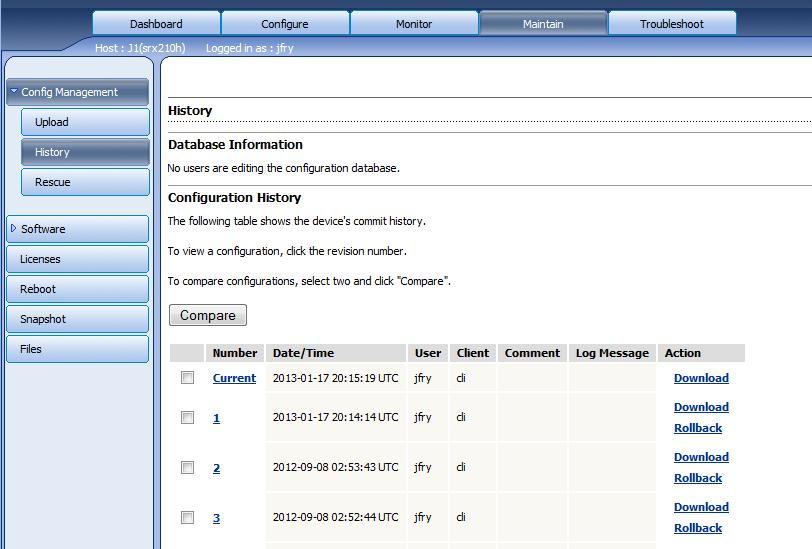The width and height of the screenshot is (812, 549).
Task: Open the Snapshot sidebar item
Action: 78,319
